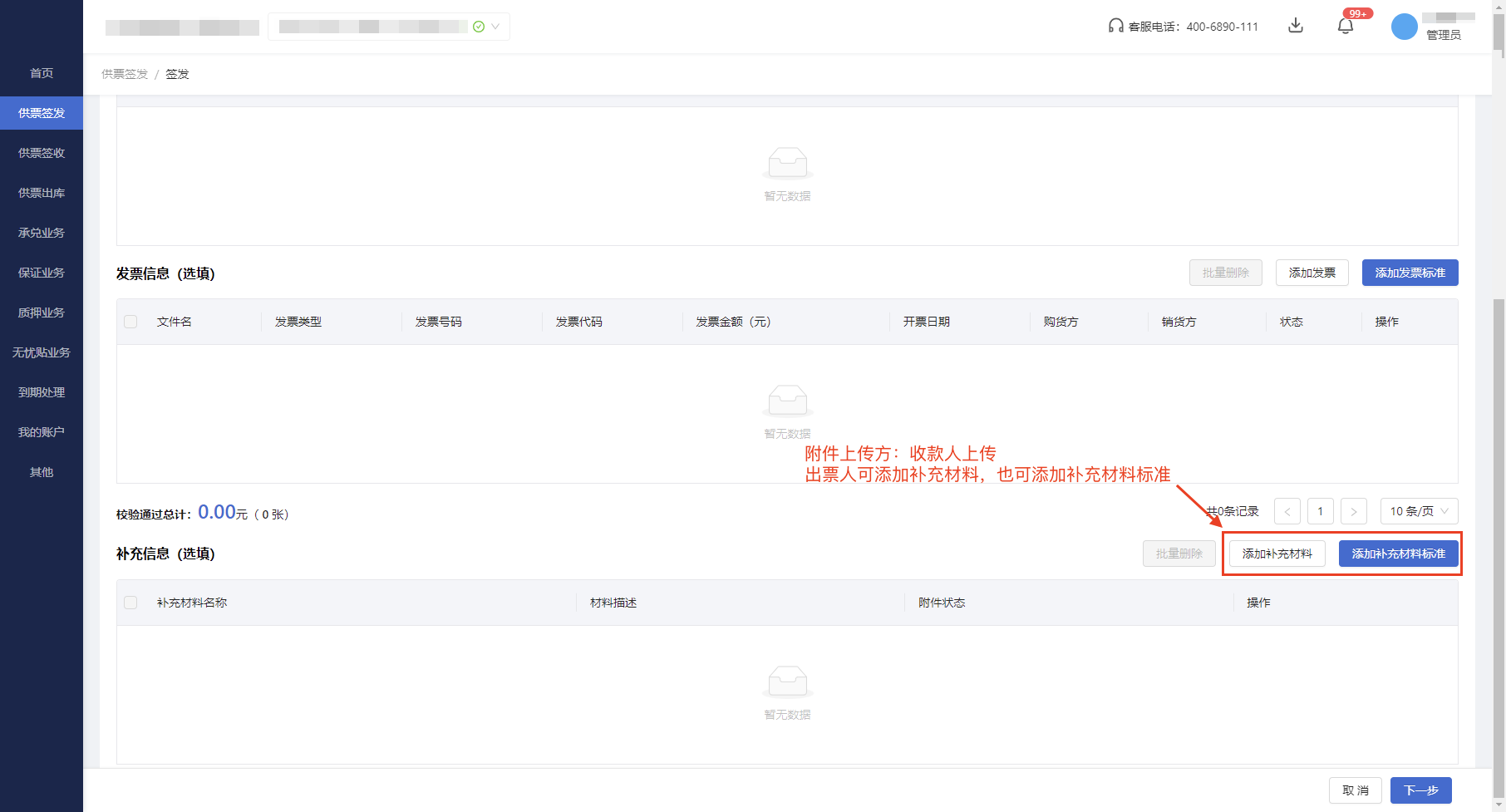Click the download icon in header
1506x812 pixels.
tap(1295, 26)
